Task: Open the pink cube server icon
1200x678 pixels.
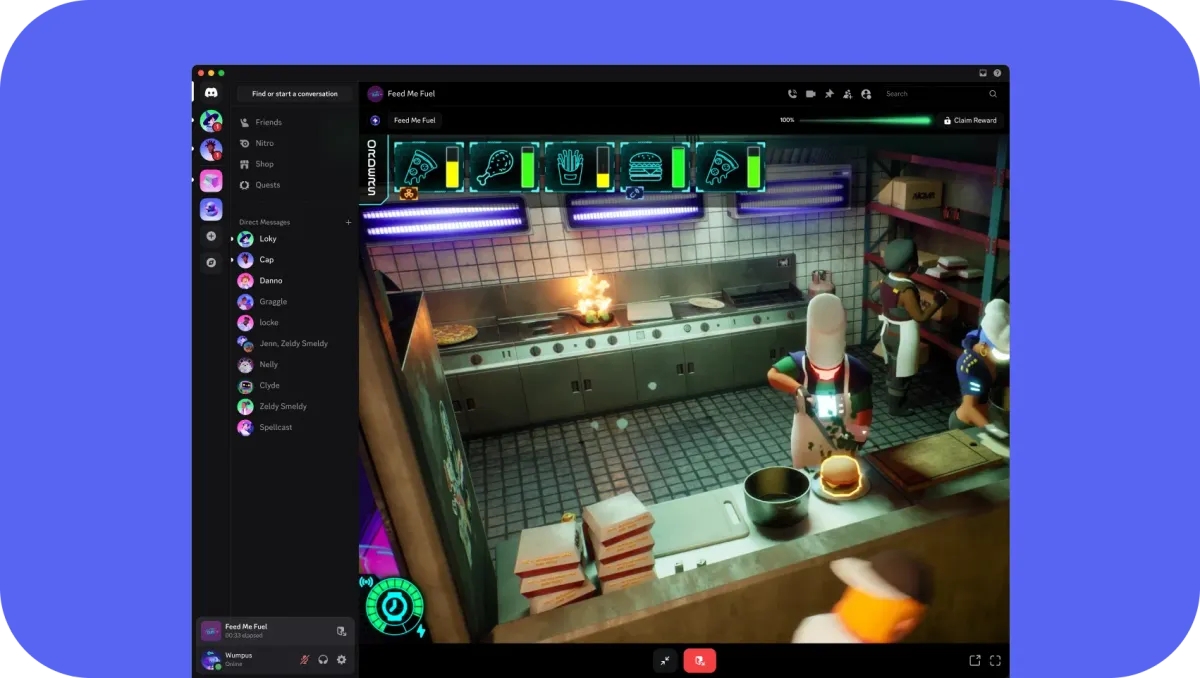Action: click(211, 180)
